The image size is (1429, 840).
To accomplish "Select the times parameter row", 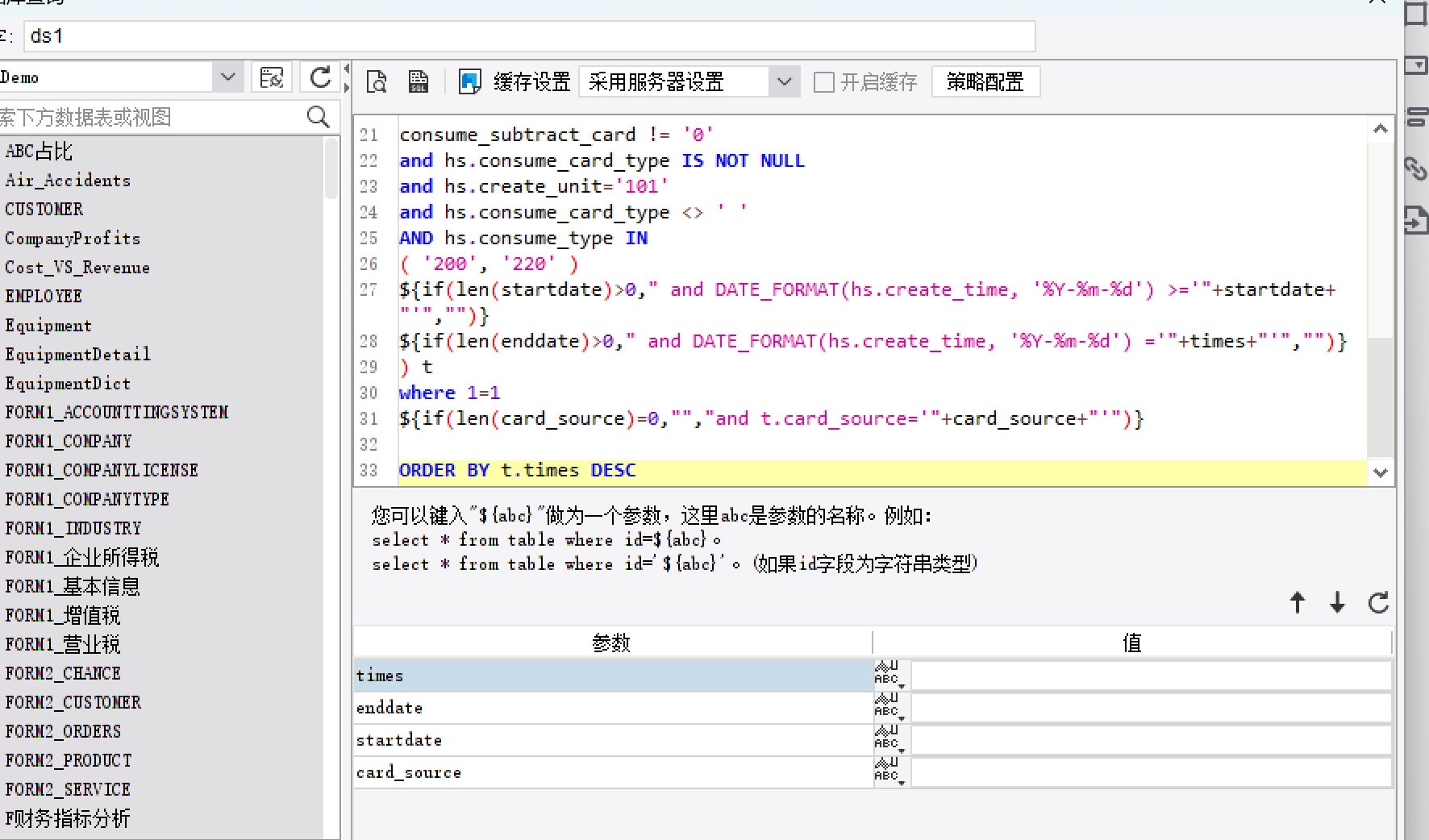I will point(613,676).
